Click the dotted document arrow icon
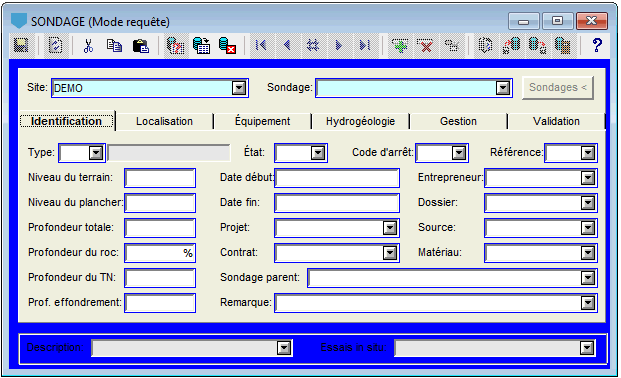This screenshot has height=378, width=621. [485, 46]
